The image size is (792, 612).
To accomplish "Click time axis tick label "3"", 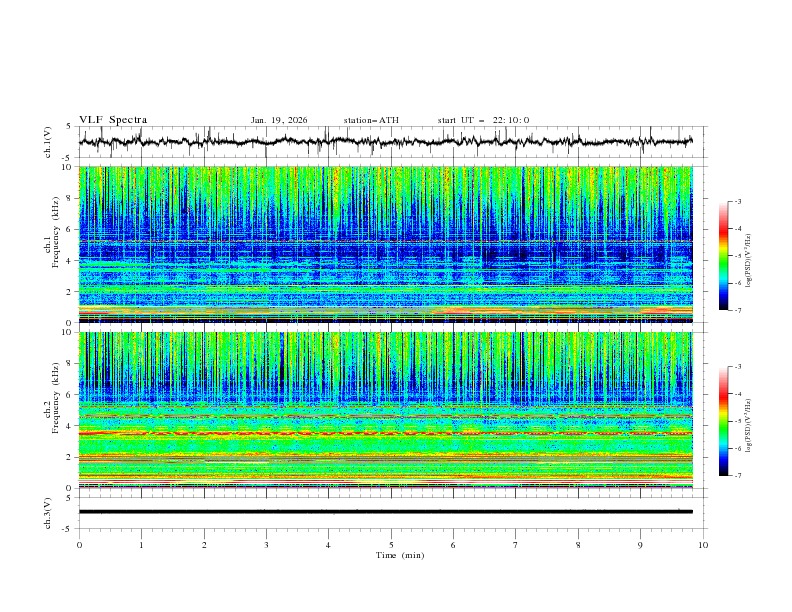I will (266, 545).
